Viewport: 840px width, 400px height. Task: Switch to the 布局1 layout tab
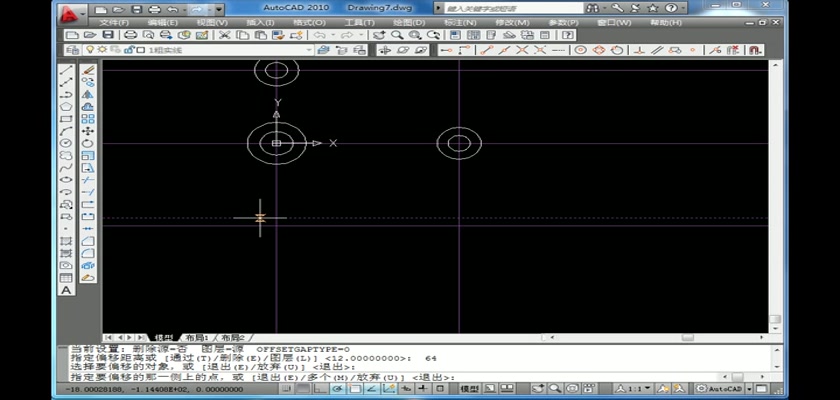[x=197, y=338]
